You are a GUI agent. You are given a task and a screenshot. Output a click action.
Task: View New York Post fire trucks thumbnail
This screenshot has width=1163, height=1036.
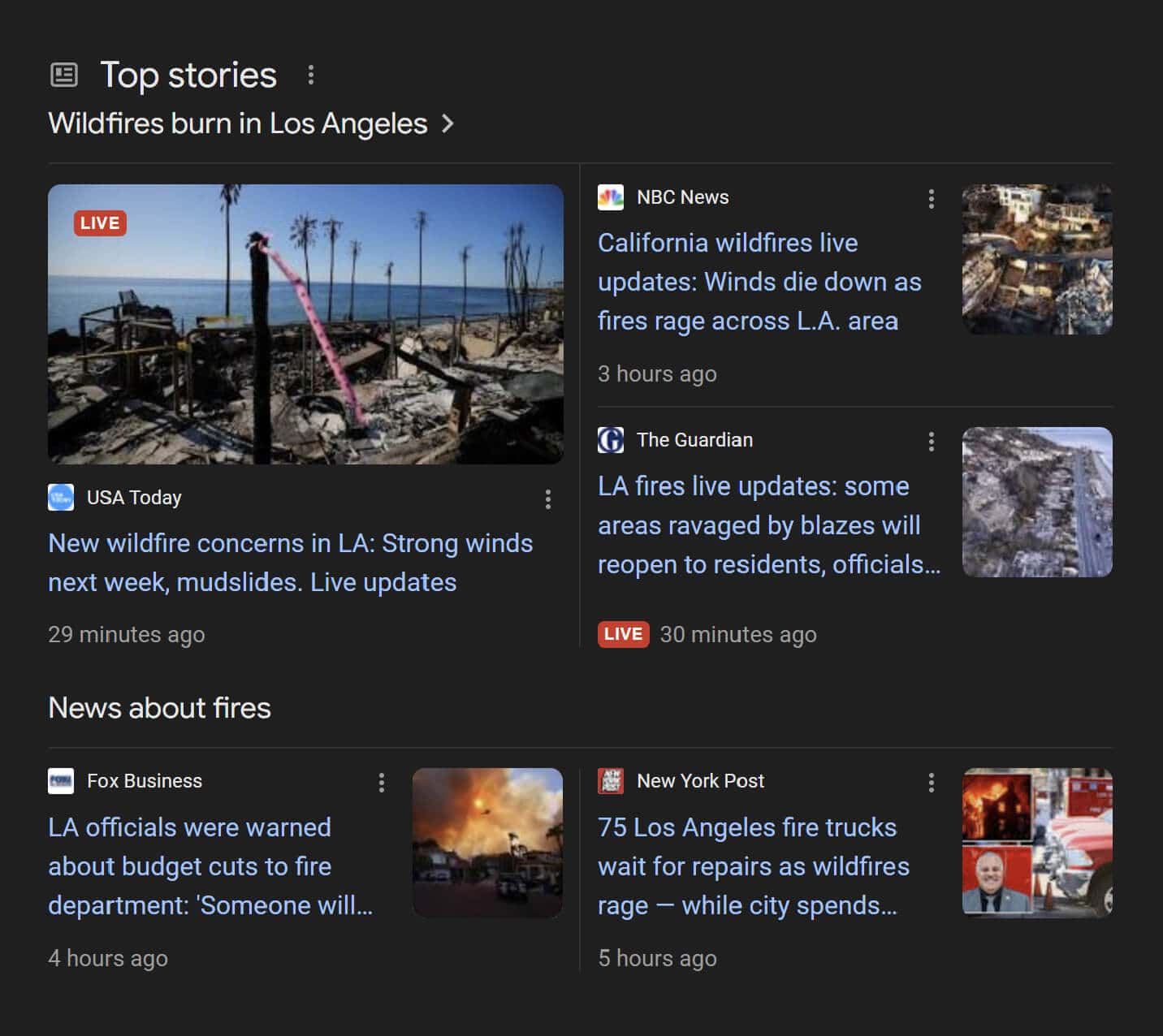[1037, 843]
